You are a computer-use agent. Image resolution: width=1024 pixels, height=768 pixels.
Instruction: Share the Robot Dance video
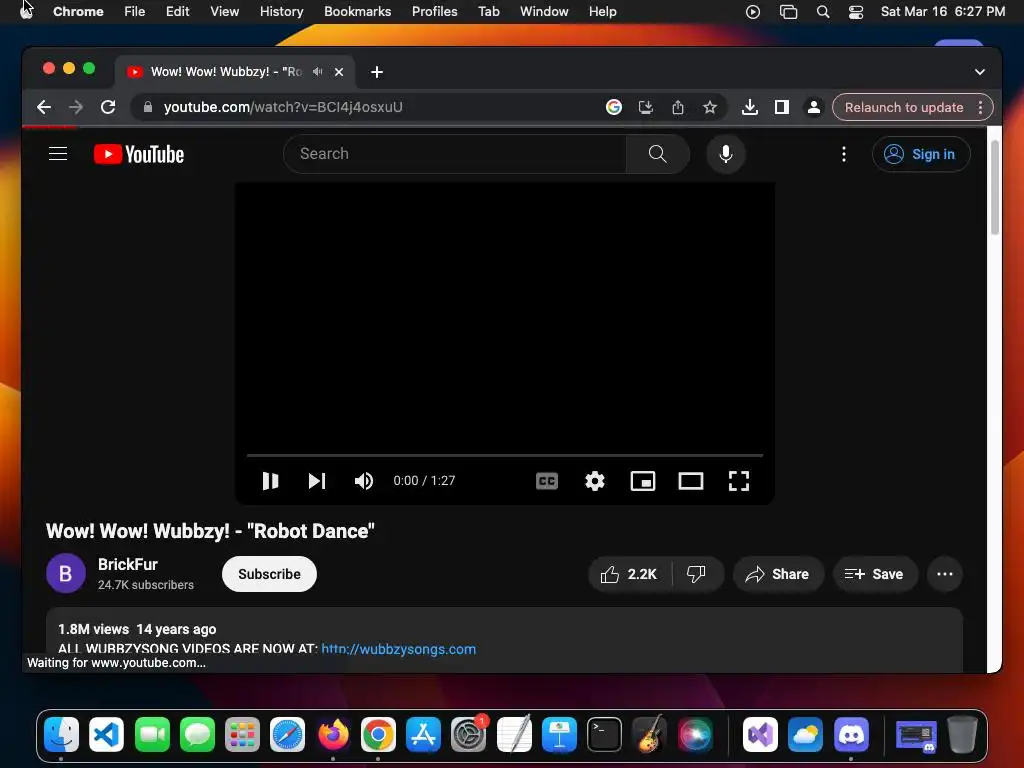[x=778, y=574]
